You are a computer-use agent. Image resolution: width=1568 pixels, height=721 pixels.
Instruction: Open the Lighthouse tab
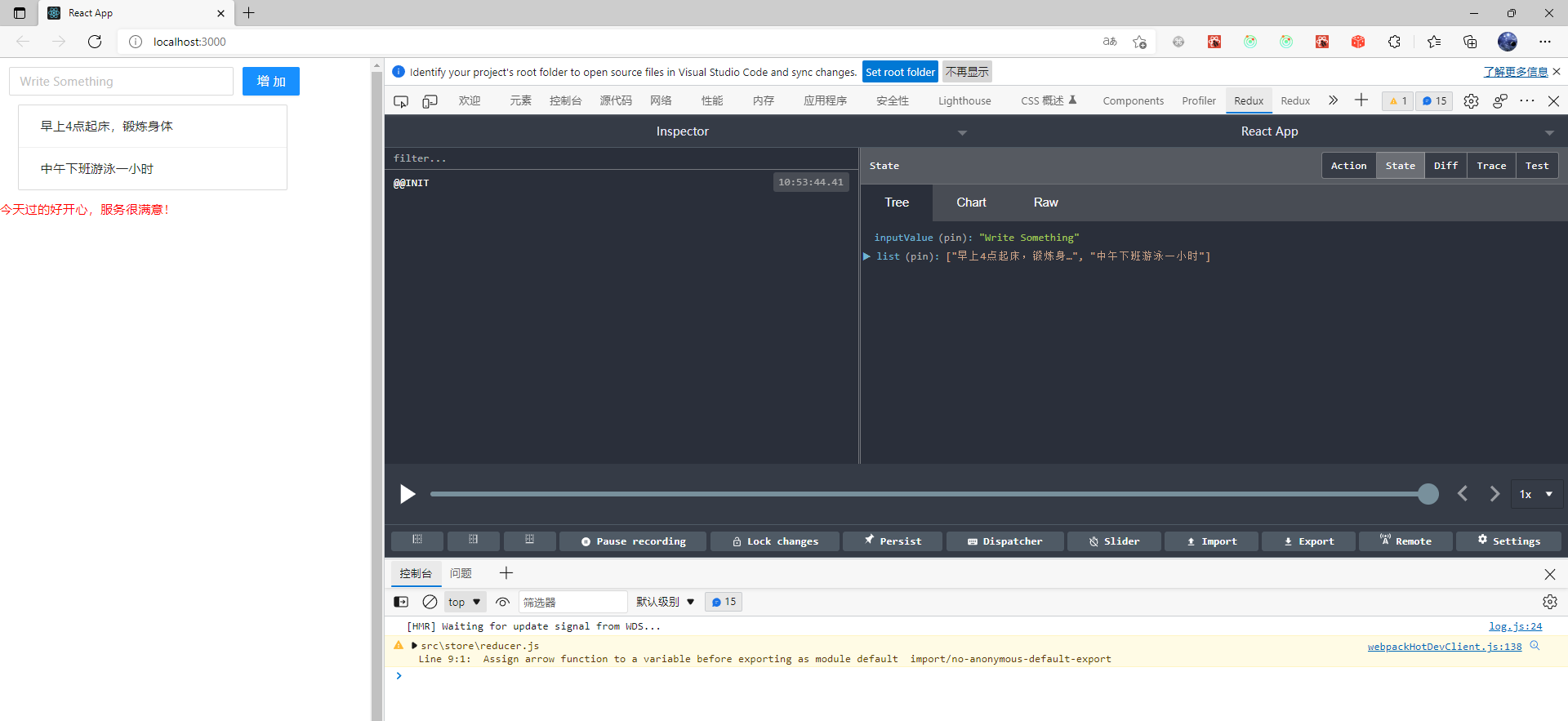coord(964,101)
